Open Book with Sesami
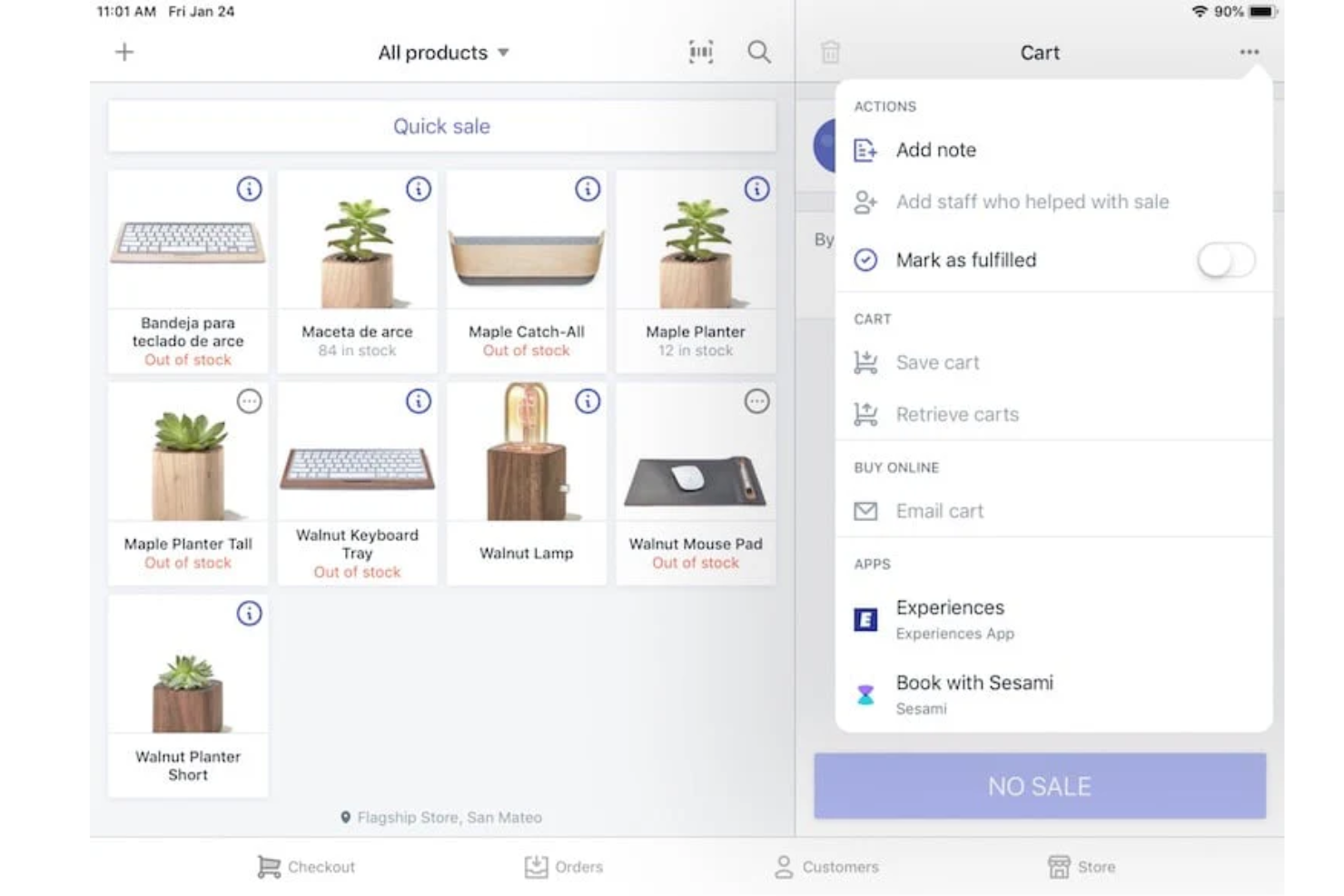Screen dimensions: 1344x896 click(973, 683)
